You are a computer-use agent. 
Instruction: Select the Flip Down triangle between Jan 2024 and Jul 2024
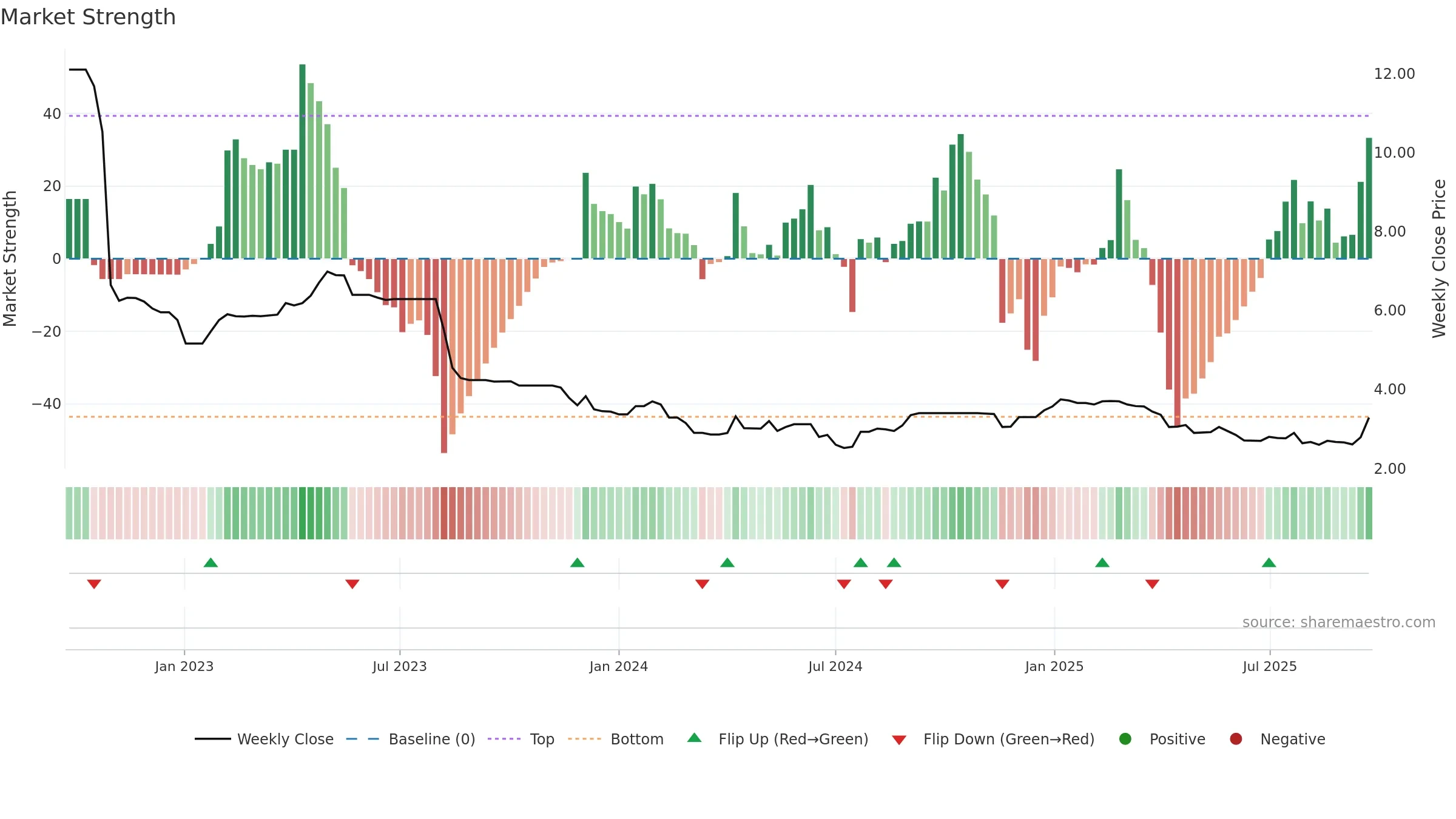[703, 584]
